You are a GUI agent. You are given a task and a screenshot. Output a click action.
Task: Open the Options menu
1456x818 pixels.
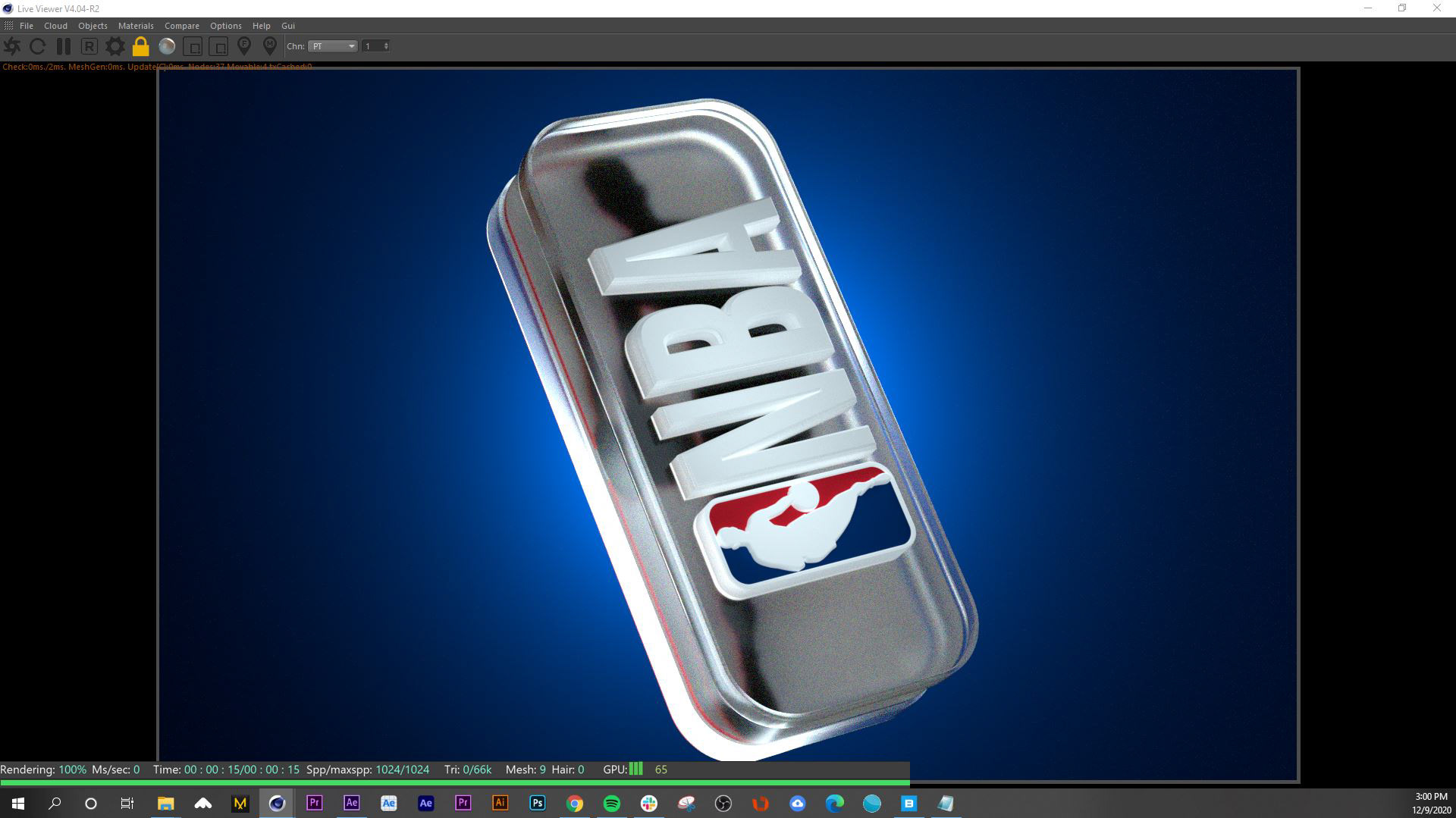coord(226,26)
